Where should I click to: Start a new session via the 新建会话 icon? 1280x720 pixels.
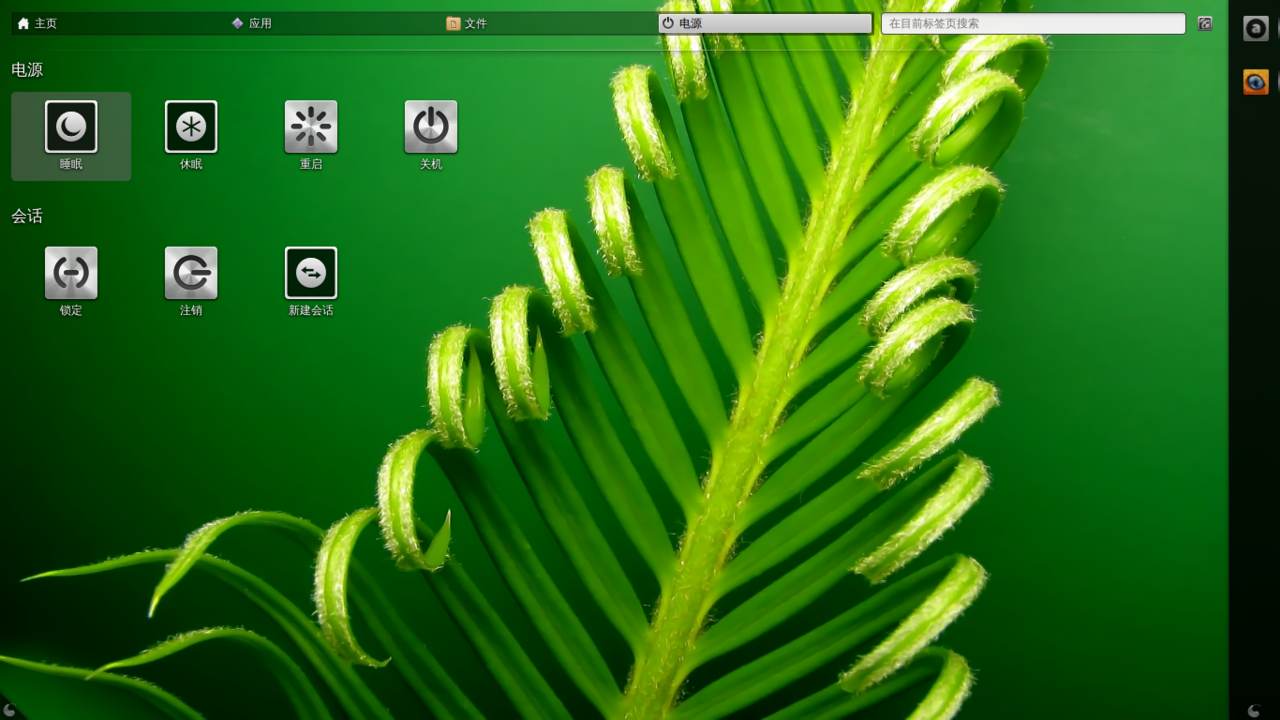pyautogui.click(x=311, y=273)
